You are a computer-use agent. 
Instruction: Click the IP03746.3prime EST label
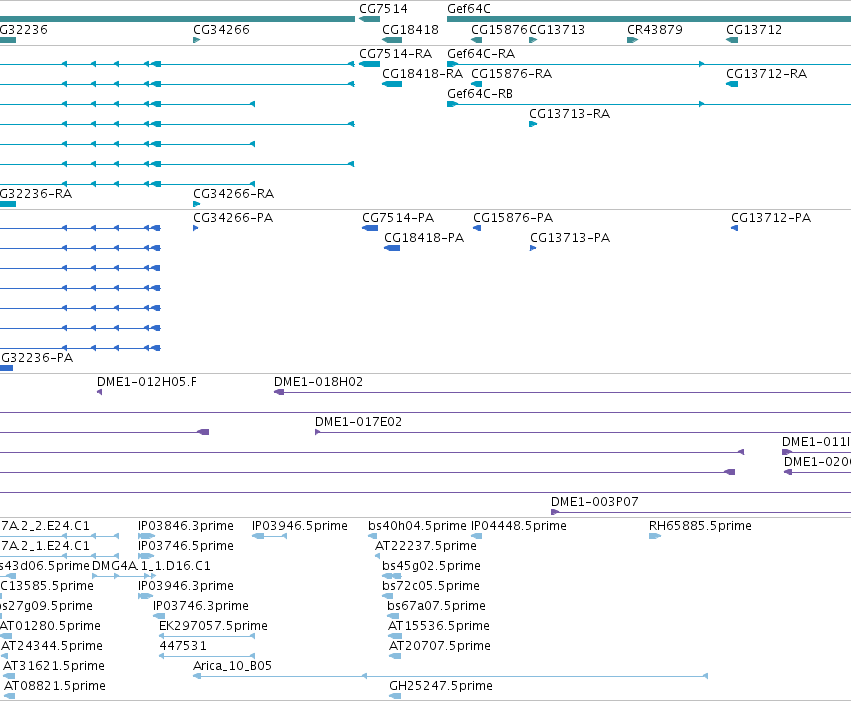click(201, 606)
